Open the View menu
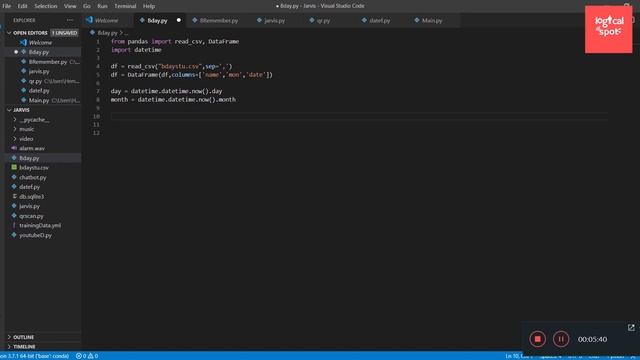This screenshot has width=640, height=360. click(x=70, y=6)
